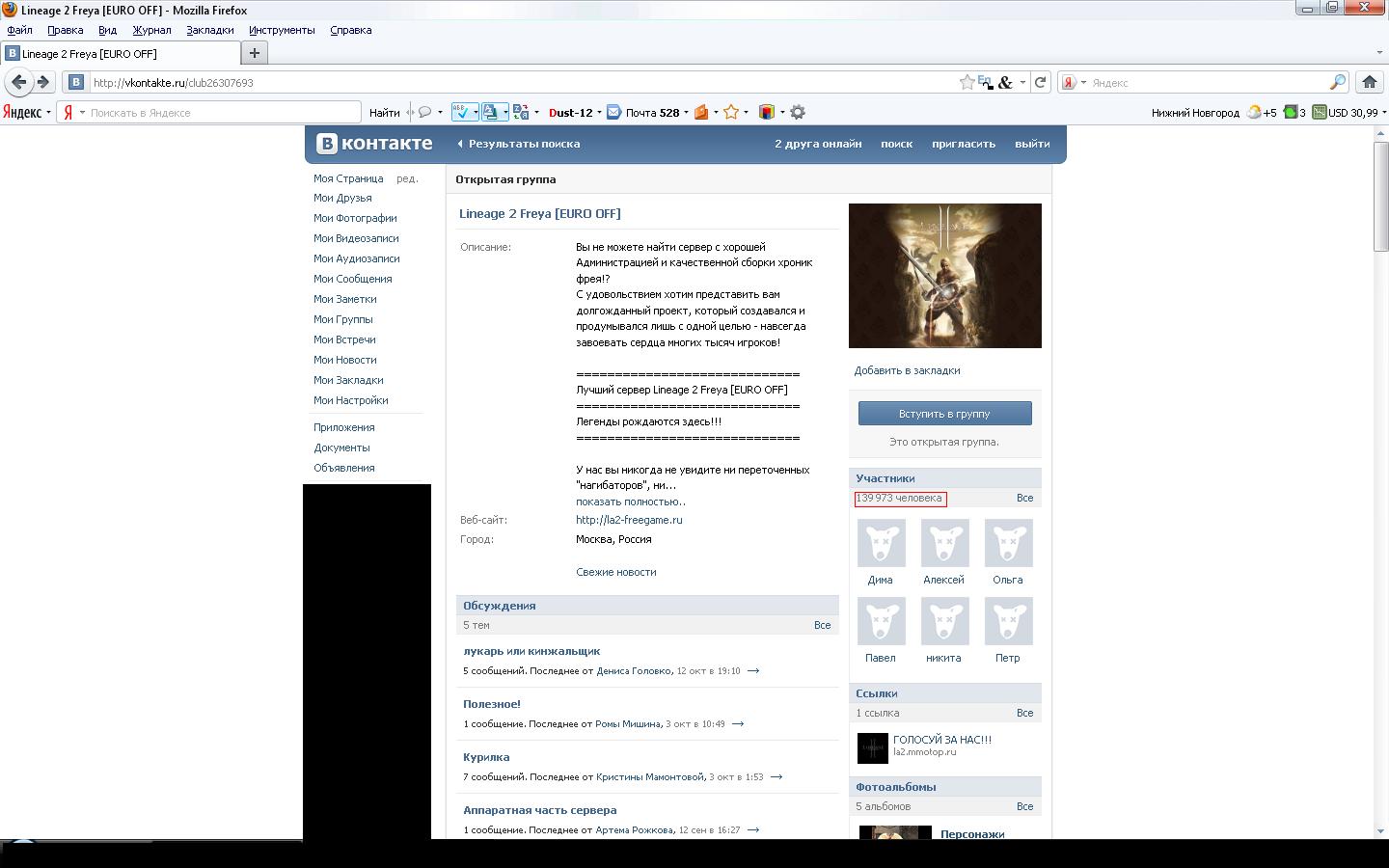Open the Закладки menu
Viewport: 1389px width, 868px height.
(210, 30)
